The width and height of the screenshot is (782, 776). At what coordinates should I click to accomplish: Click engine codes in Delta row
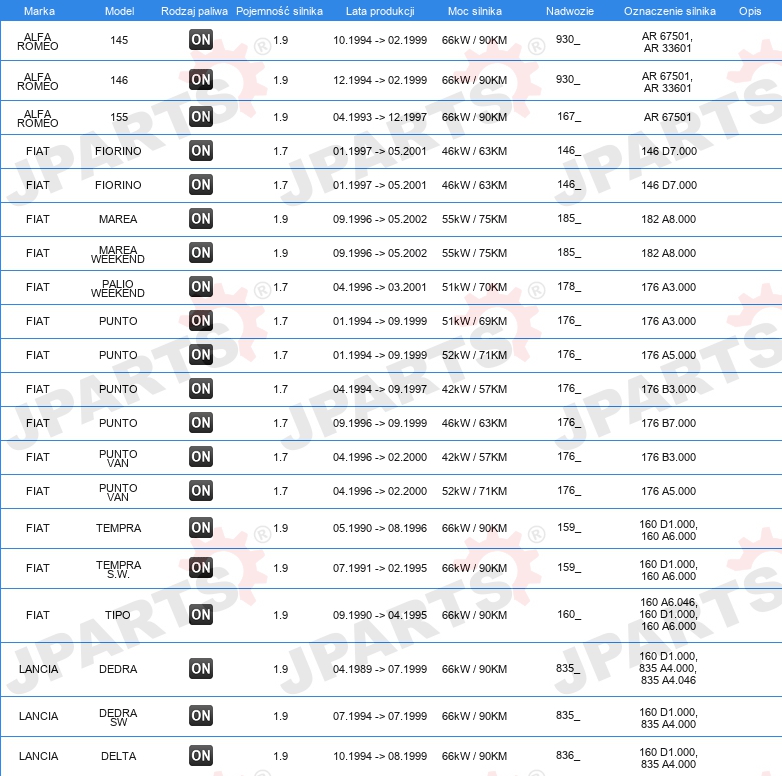pyautogui.click(x=668, y=758)
